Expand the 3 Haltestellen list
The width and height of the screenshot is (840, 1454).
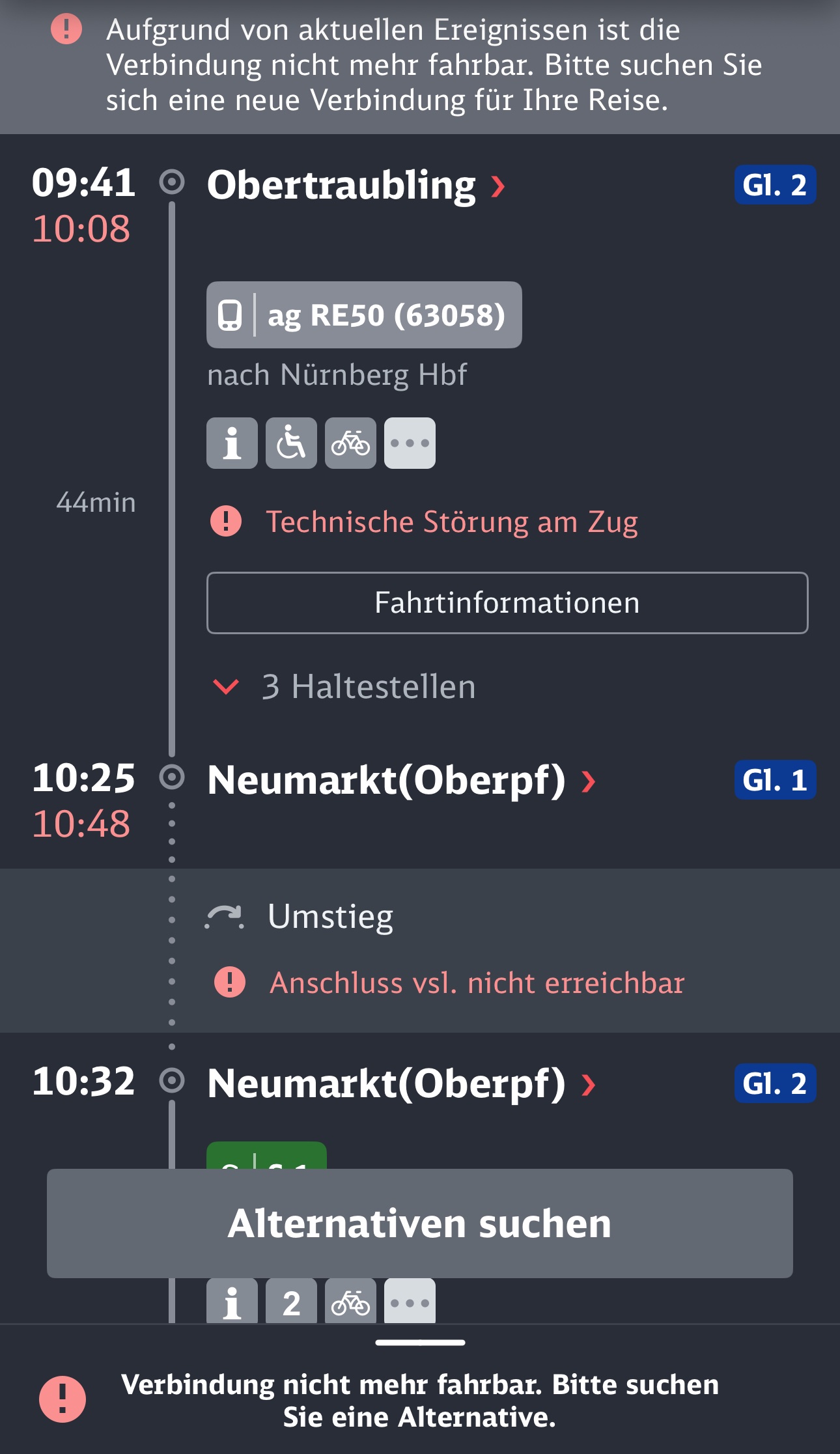point(345,687)
